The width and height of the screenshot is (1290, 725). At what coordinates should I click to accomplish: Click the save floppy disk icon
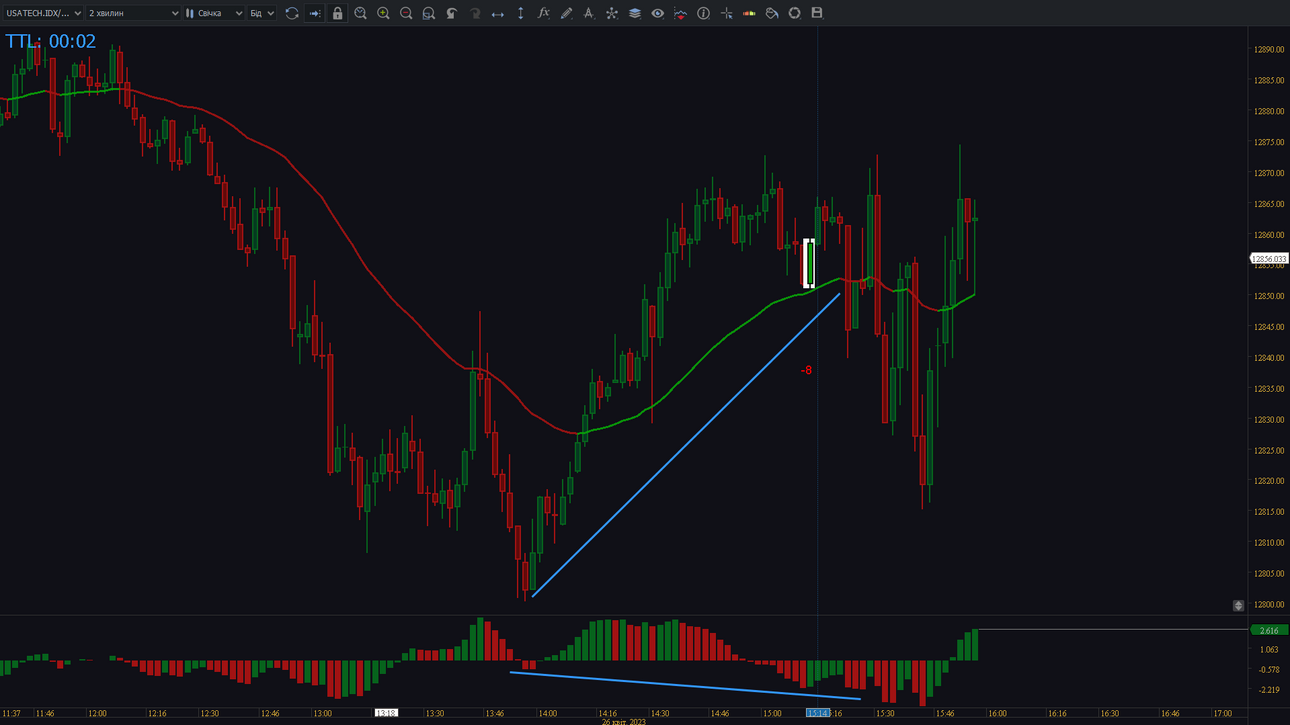[x=817, y=13]
